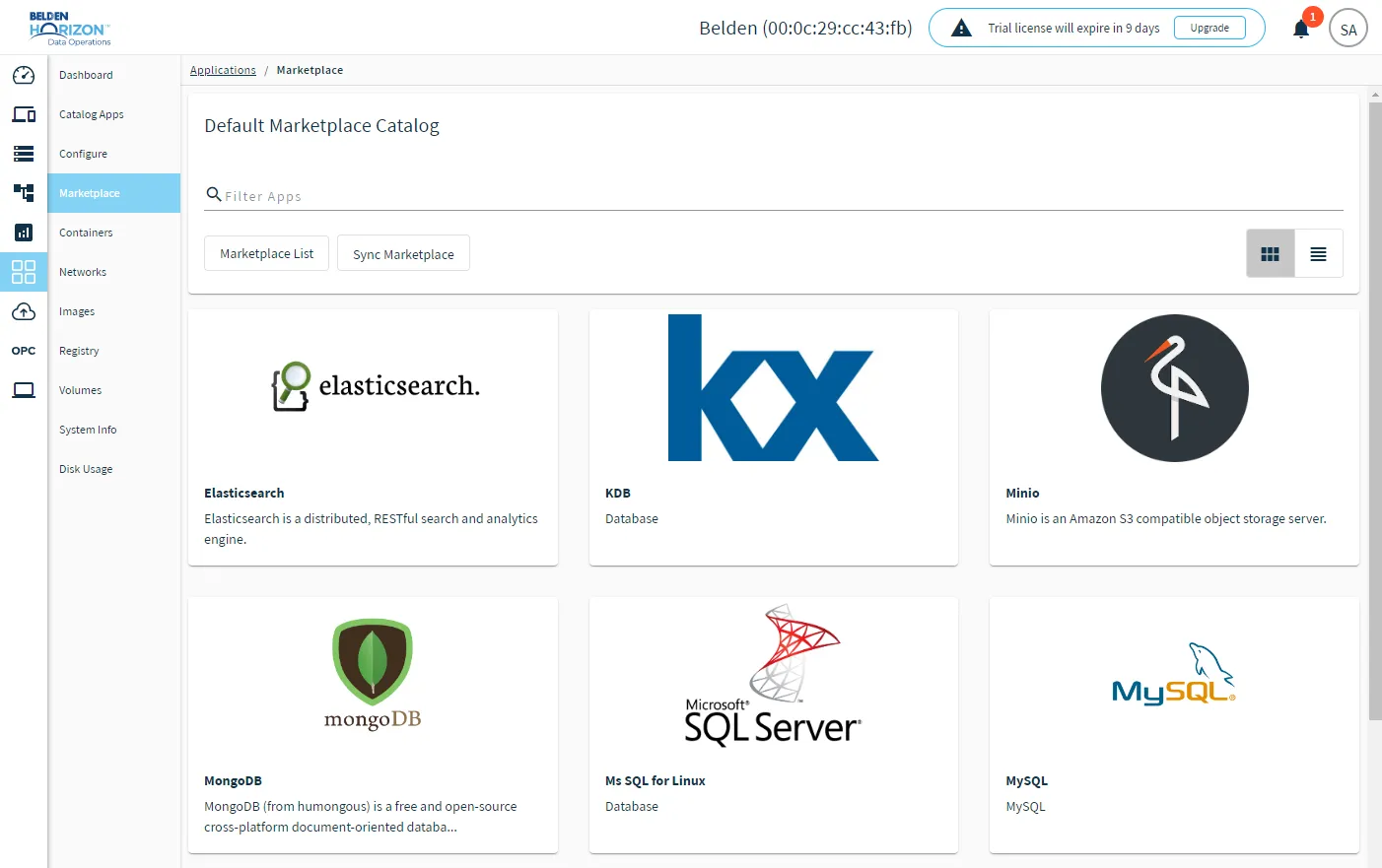The image size is (1382, 868).
Task: Click the Minio description text
Action: 1166,518
